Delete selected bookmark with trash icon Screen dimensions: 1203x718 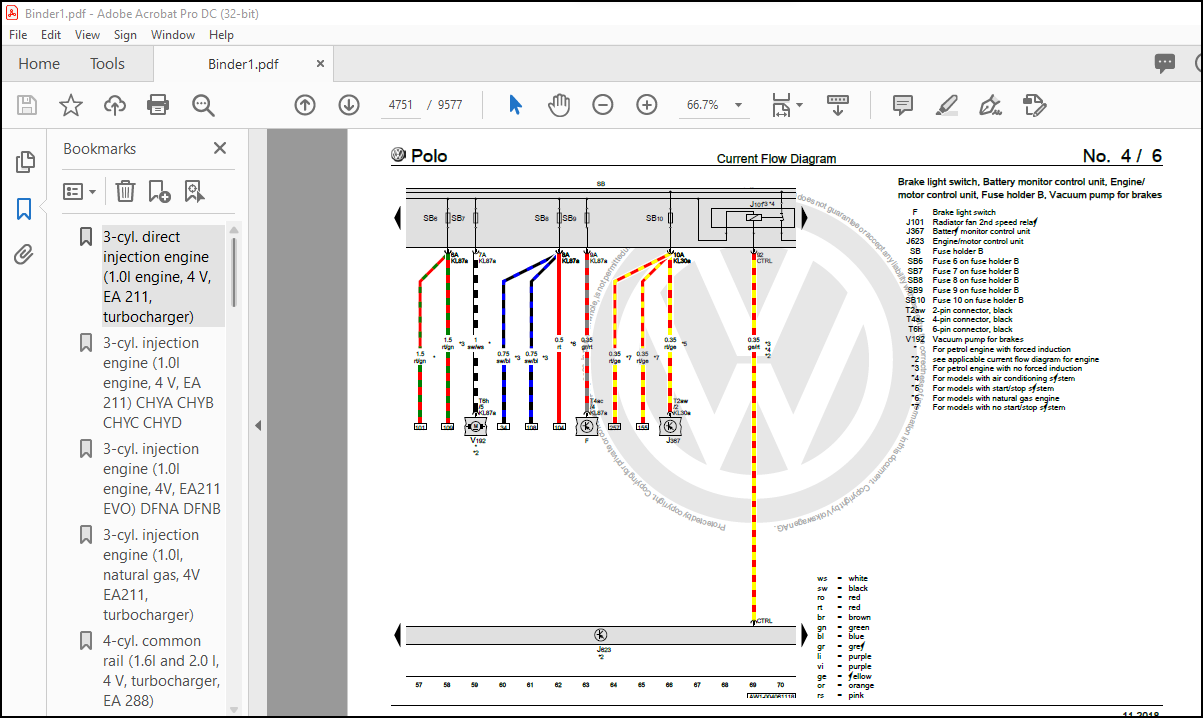point(125,191)
